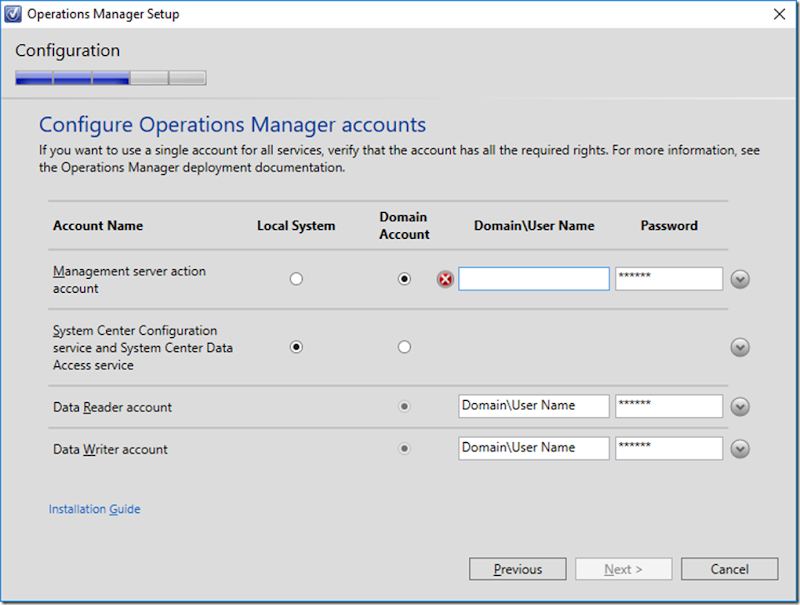The width and height of the screenshot is (800, 605).
Task: Click the disabled Next button
Action: pyautogui.click(x=623, y=569)
